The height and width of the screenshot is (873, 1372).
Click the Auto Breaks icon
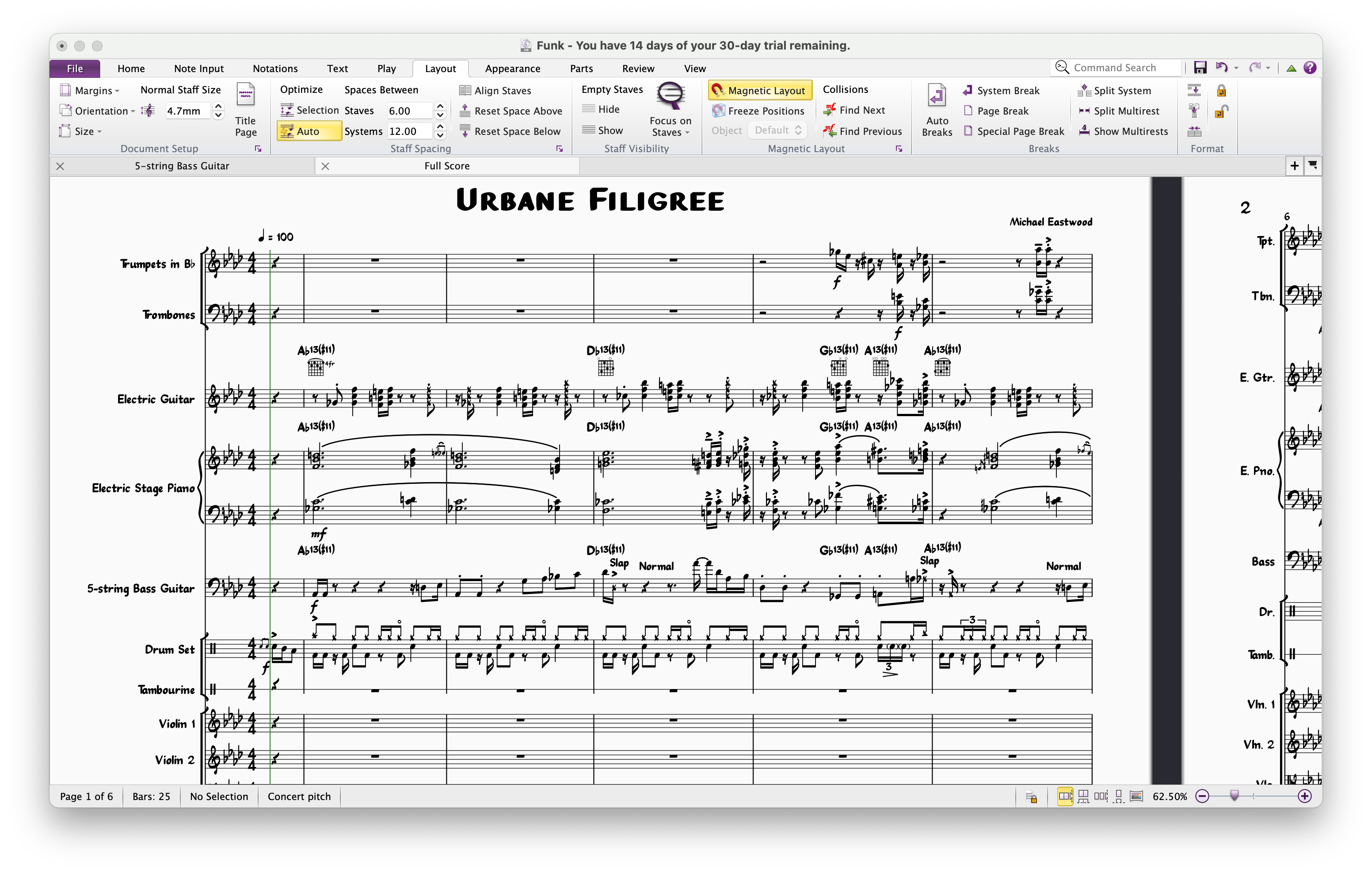point(937,96)
